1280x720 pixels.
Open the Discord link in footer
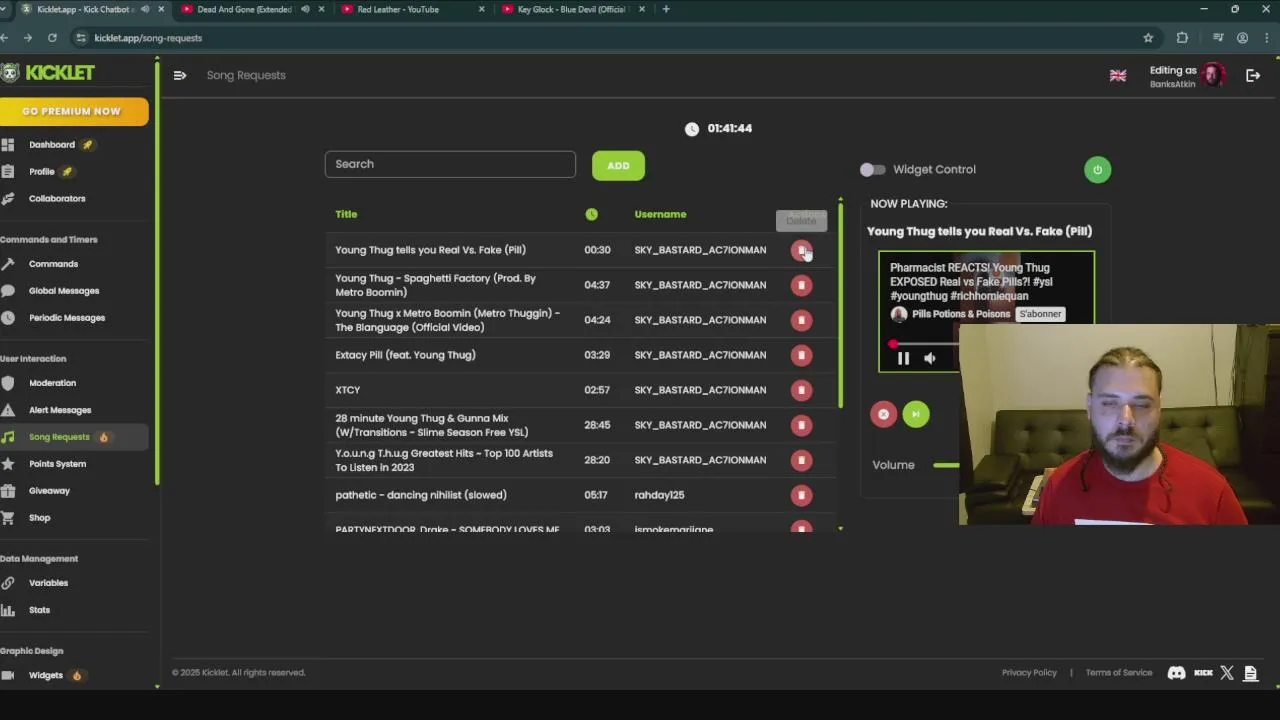tap(1176, 673)
